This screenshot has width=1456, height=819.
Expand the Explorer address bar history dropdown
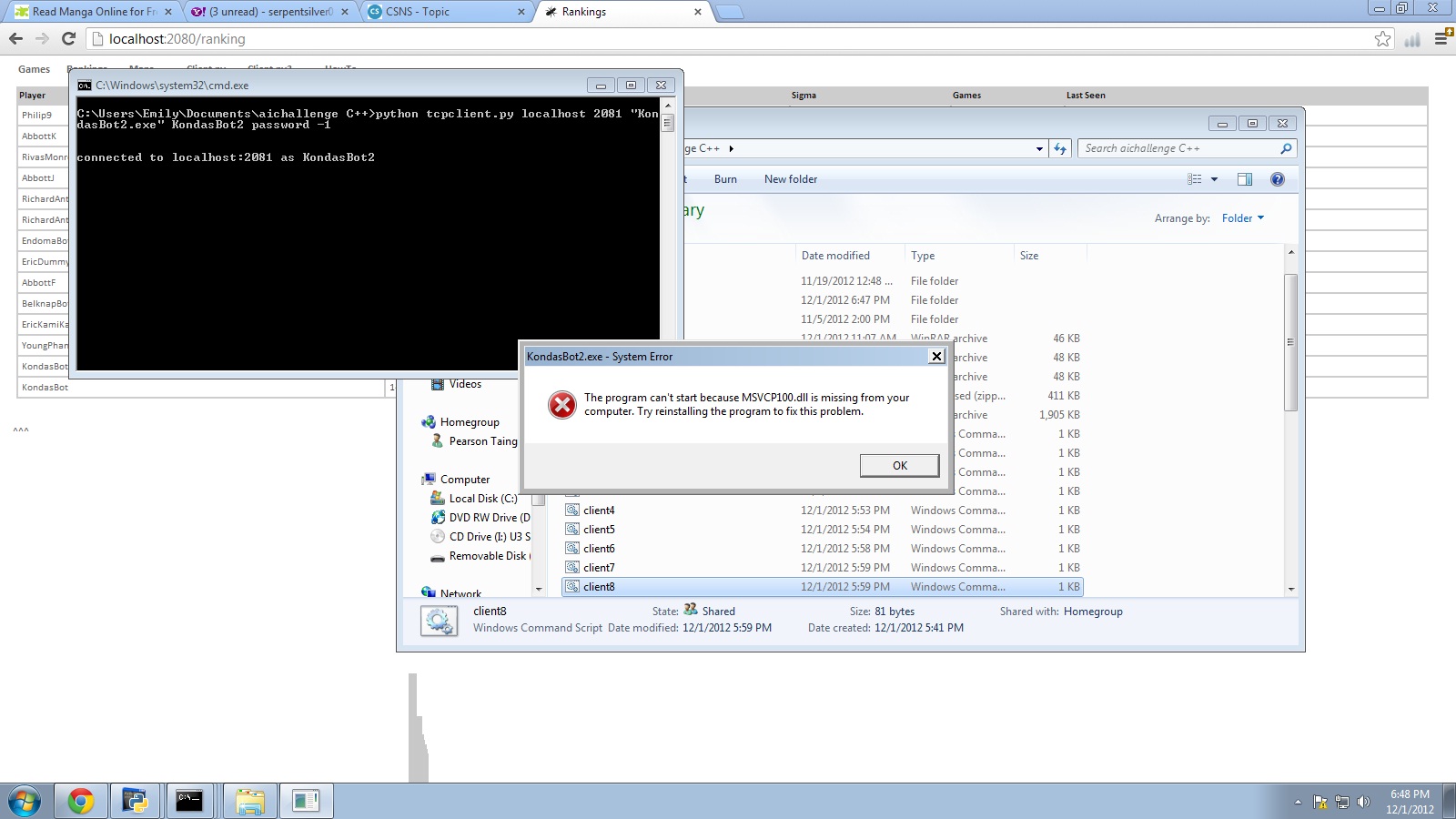1039,148
